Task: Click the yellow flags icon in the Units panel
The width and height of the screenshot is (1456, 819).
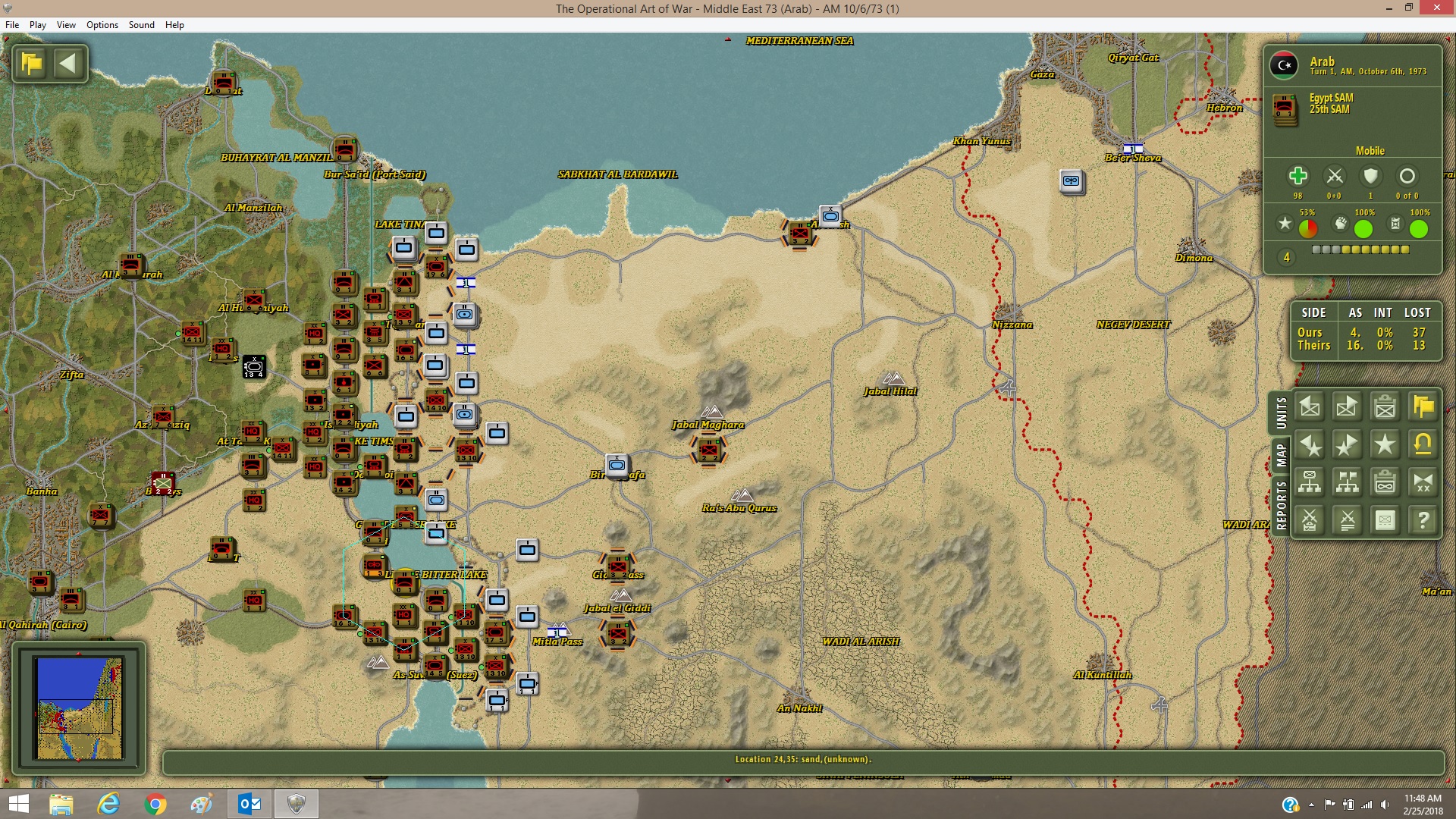Action: (1423, 407)
